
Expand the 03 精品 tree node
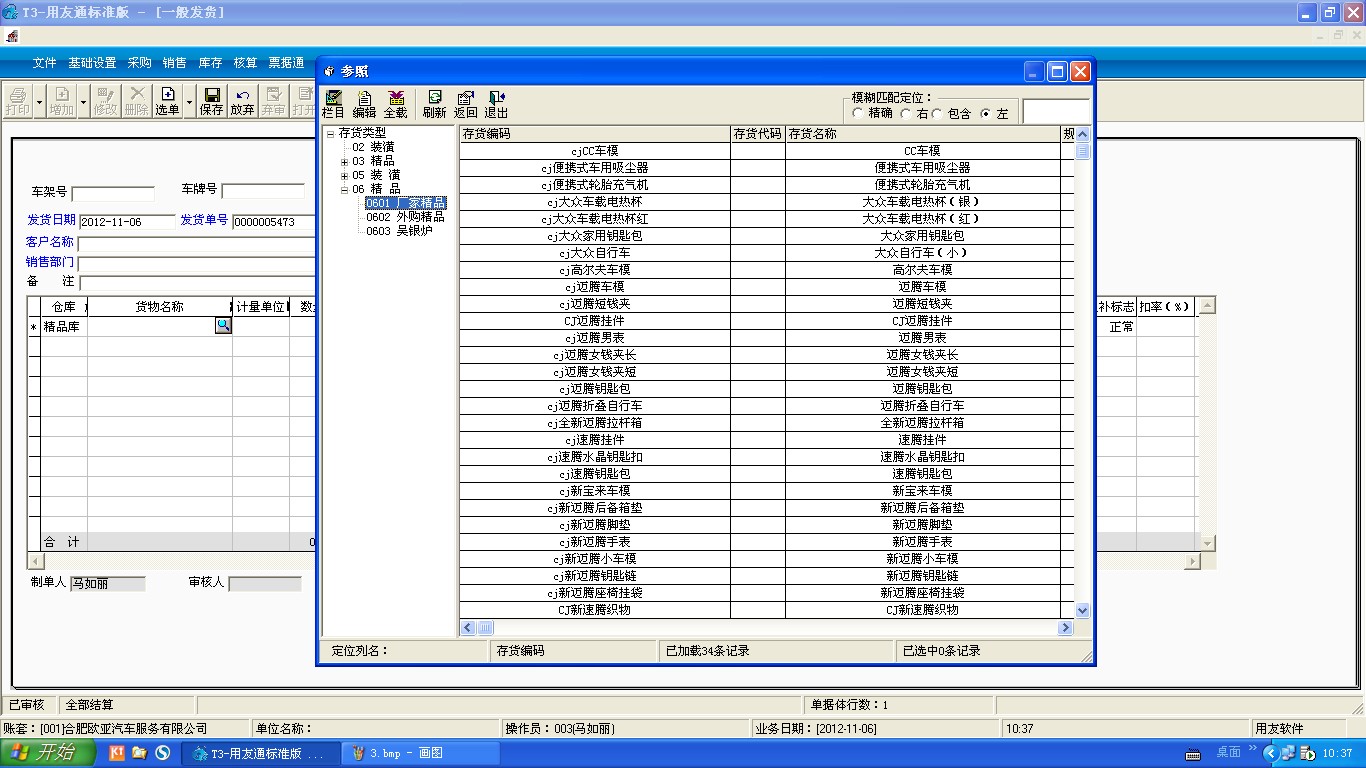point(344,161)
